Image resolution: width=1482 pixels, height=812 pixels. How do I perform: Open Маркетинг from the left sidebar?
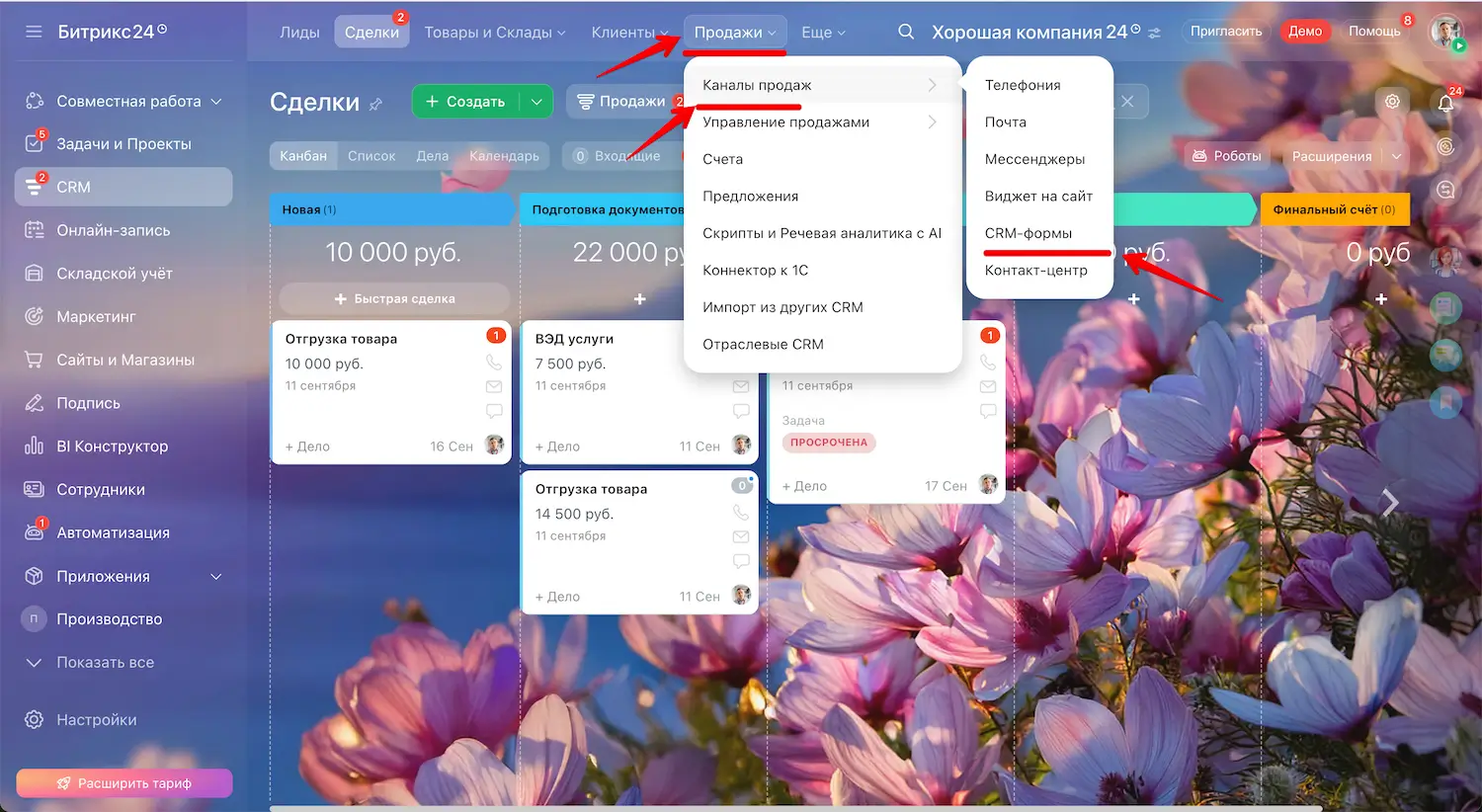pos(96,316)
